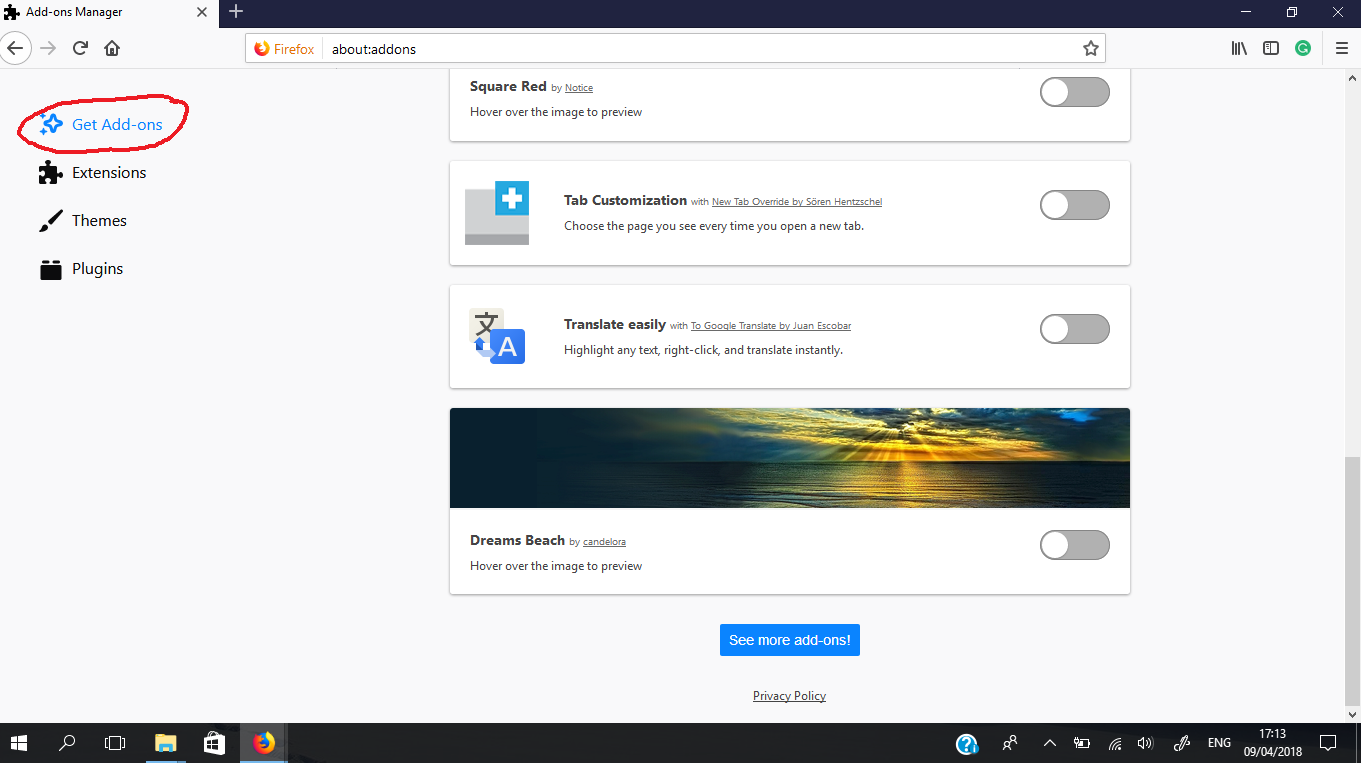Open the Library toolbar icon

pyautogui.click(x=1239, y=48)
